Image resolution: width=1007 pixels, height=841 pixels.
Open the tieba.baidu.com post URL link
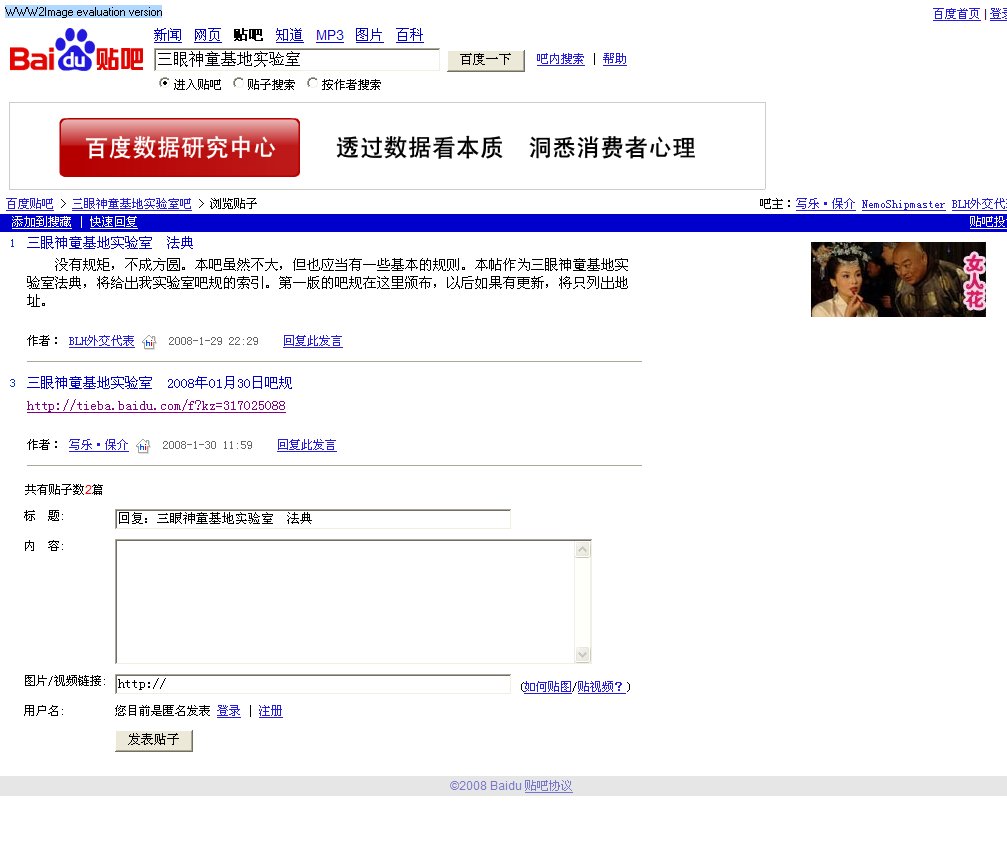coord(156,406)
